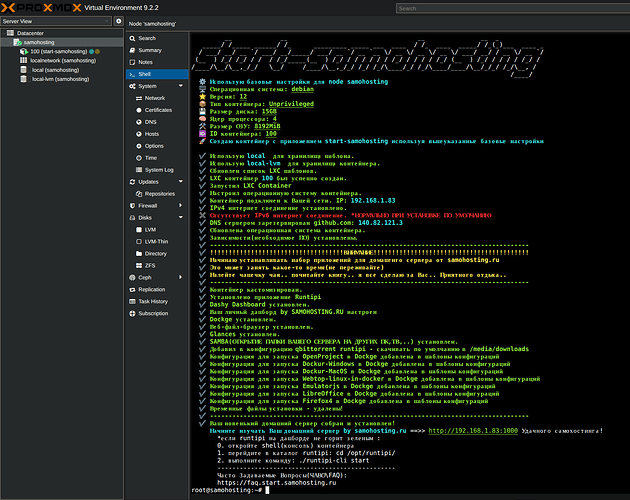
Task: Open Directory disk settings
Action: (157, 254)
